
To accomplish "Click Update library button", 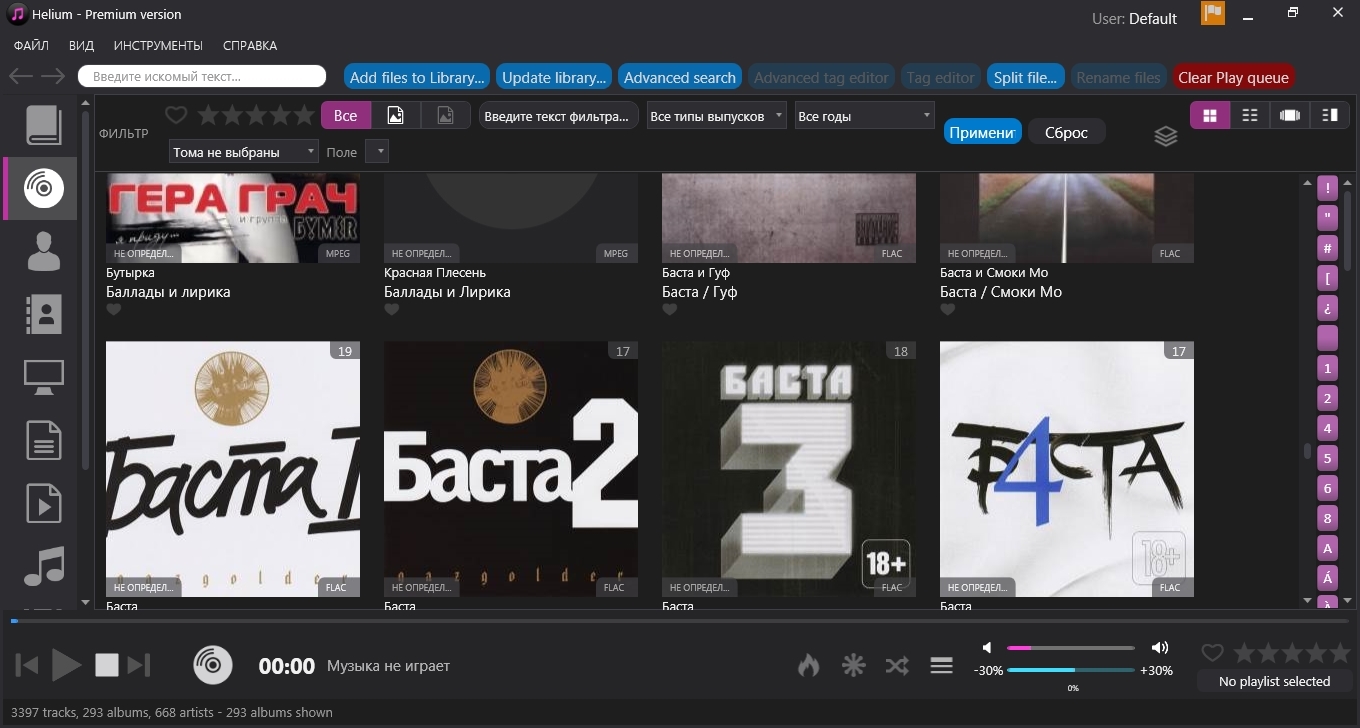I will point(554,77).
